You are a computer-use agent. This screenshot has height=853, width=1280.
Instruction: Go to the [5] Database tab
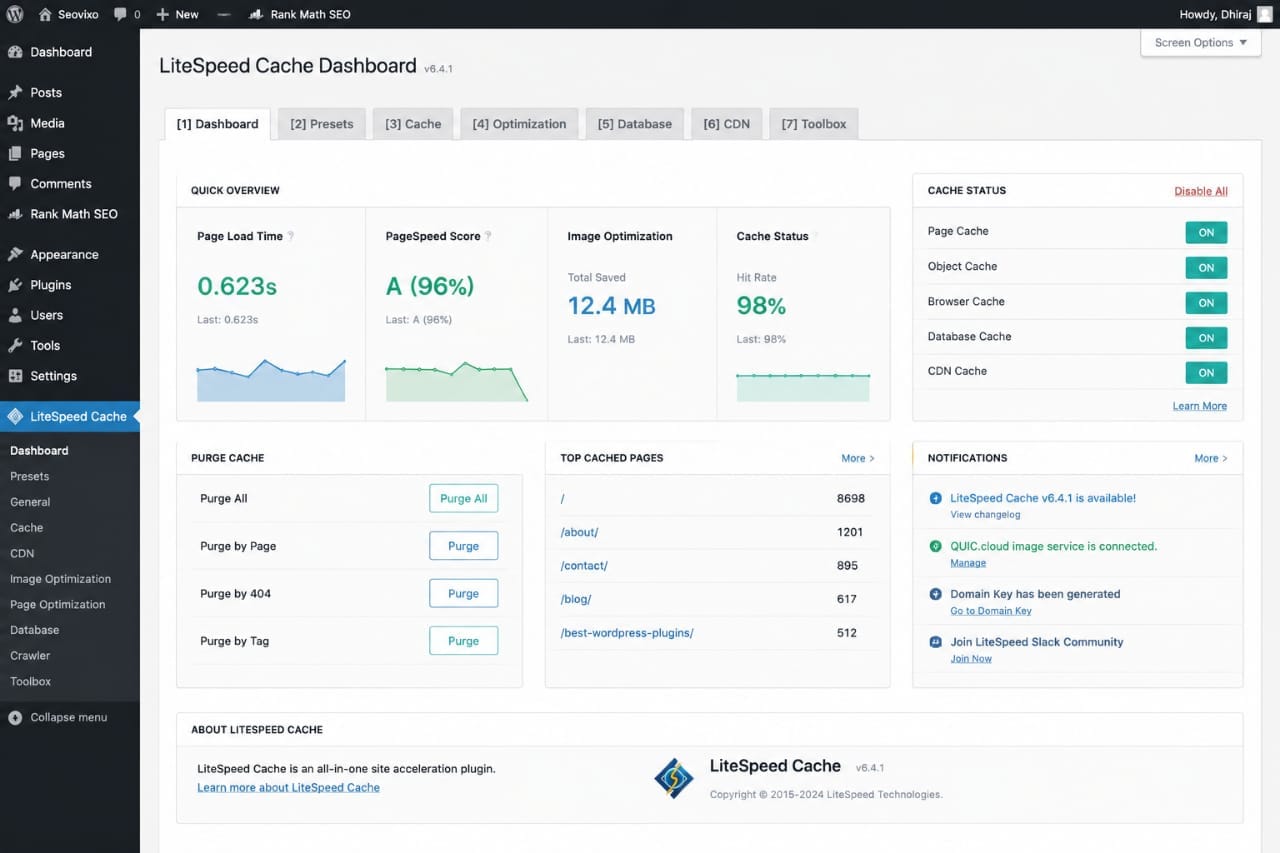pyautogui.click(x=635, y=124)
